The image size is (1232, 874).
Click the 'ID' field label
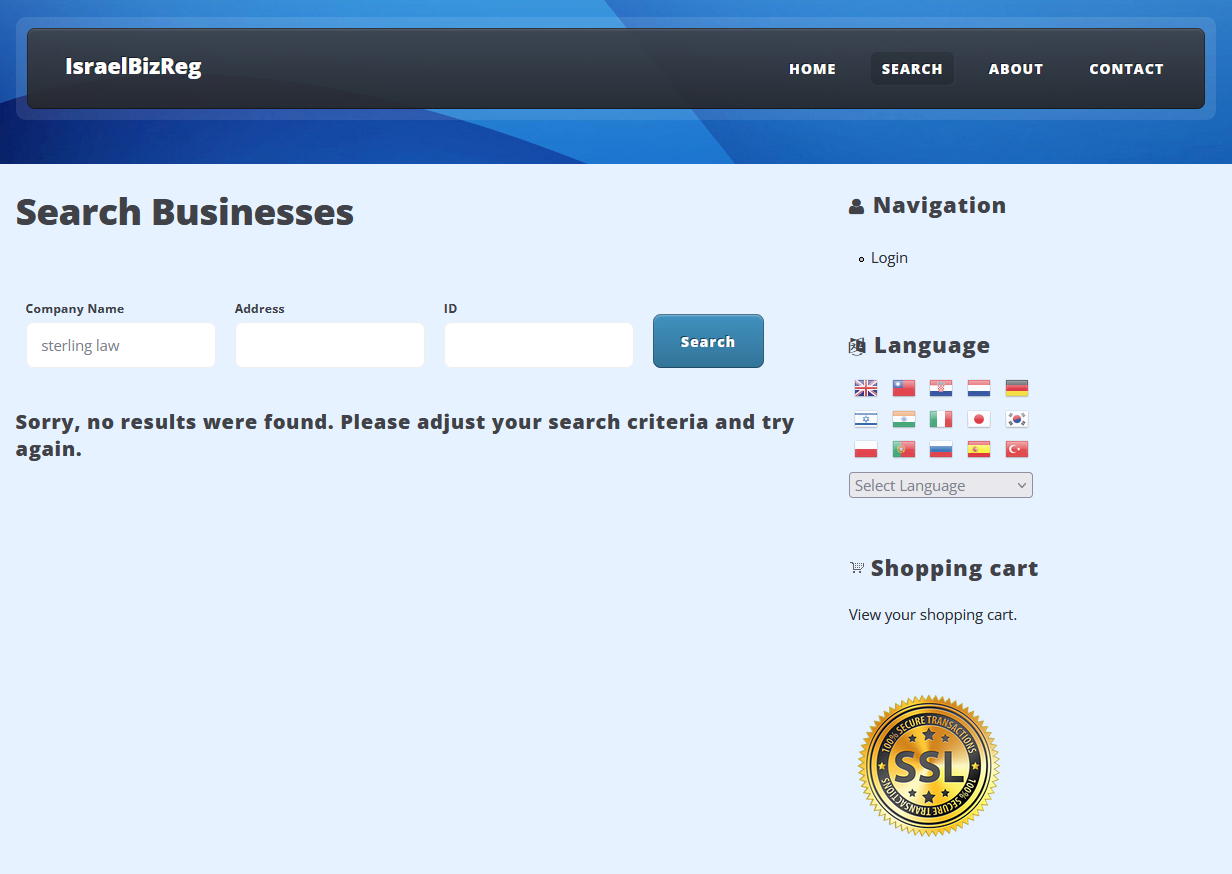[450, 309]
